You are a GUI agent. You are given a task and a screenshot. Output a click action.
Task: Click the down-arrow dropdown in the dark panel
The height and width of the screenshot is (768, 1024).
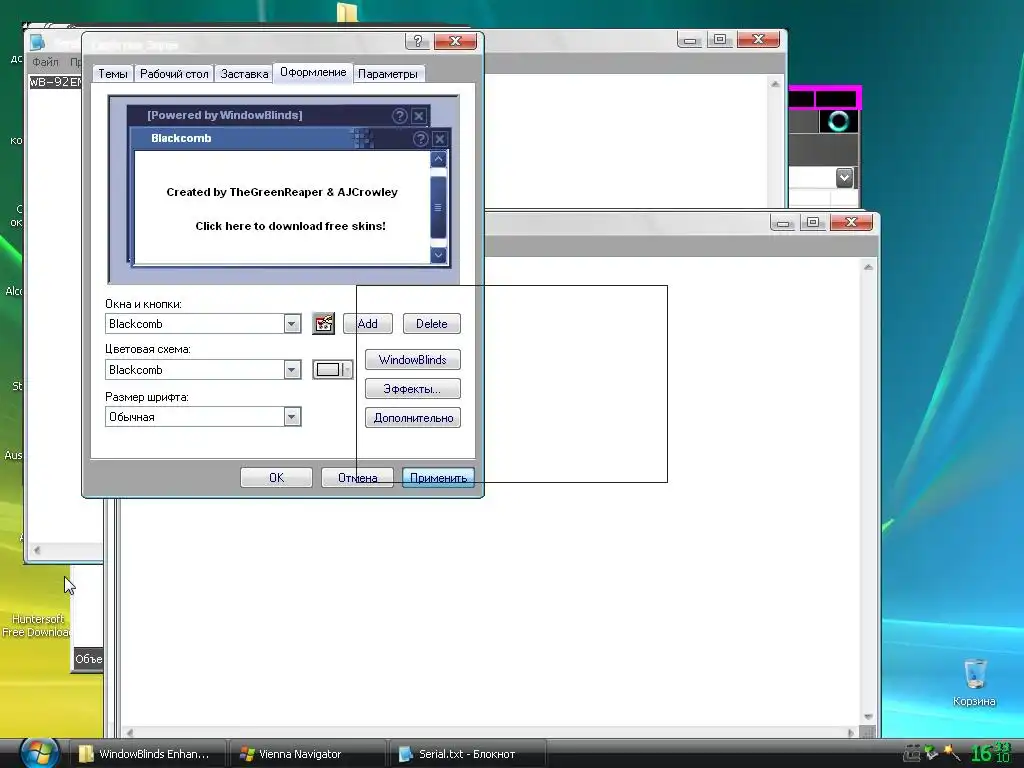point(844,177)
